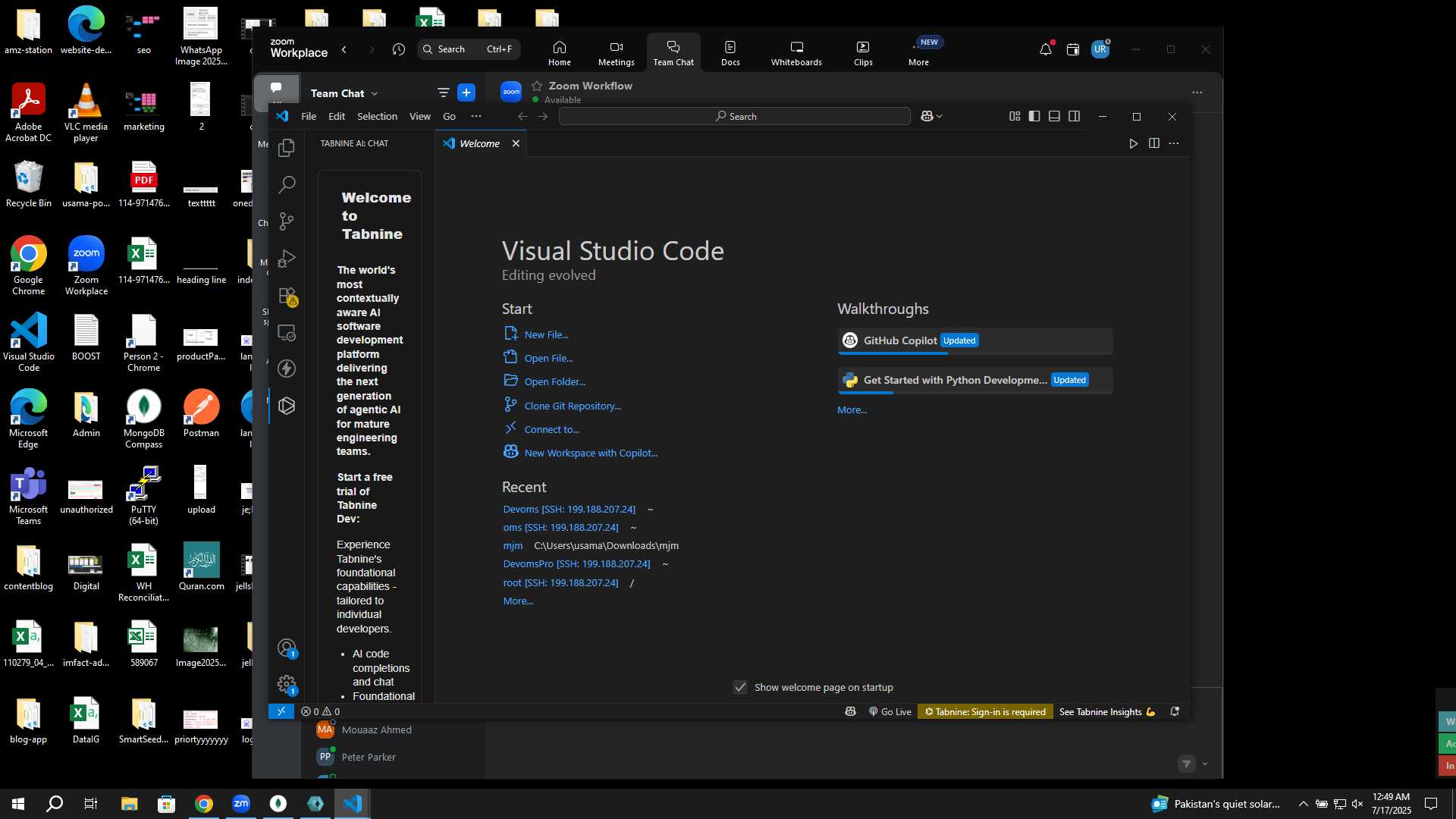1456x819 pixels.
Task: Go back with the VS Code arrow
Action: point(522,116)
